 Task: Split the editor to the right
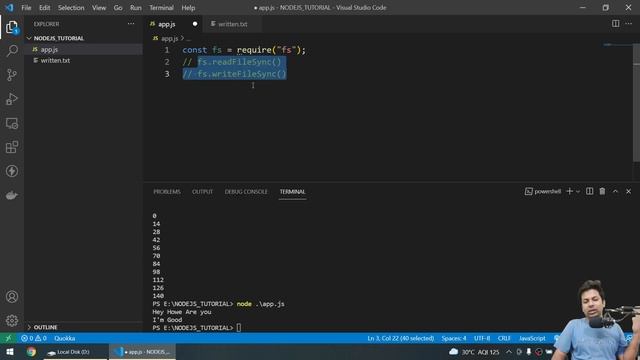tap(616, 24)
